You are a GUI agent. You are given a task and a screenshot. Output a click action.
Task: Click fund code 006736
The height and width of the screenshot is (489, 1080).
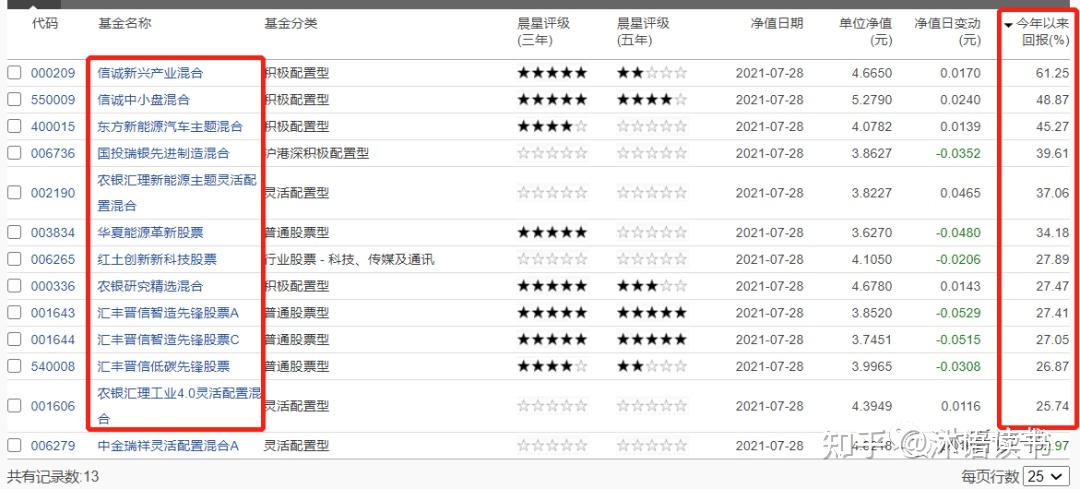coord(53,154)
